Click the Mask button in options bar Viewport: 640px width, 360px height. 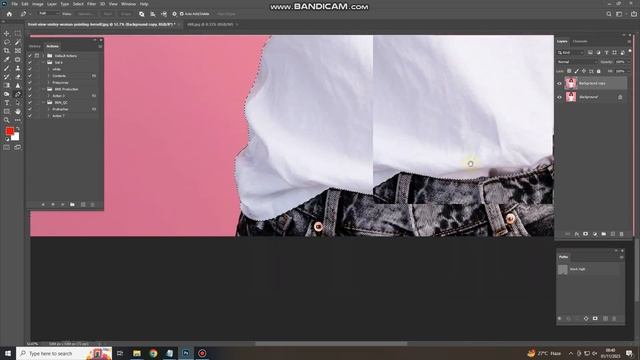[108, 14]
